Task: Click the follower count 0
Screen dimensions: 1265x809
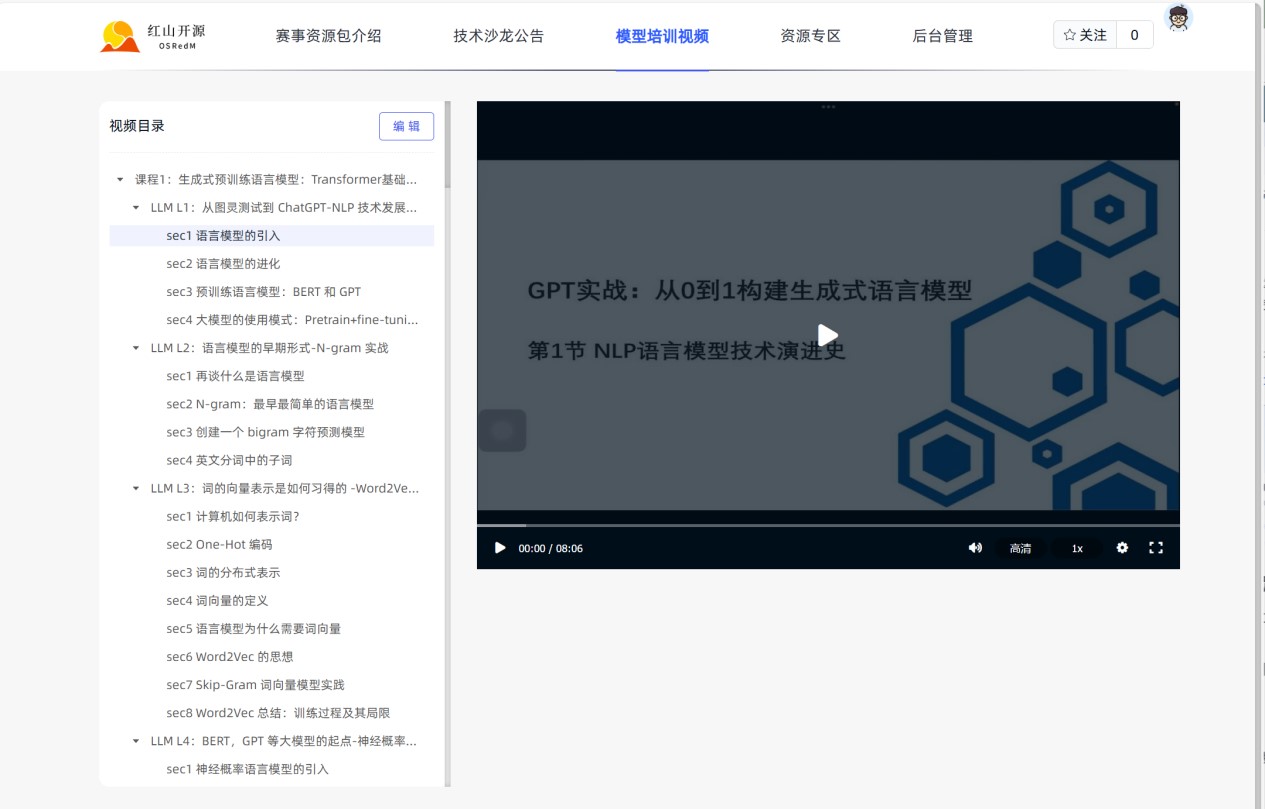Action: coord(1134,35)
